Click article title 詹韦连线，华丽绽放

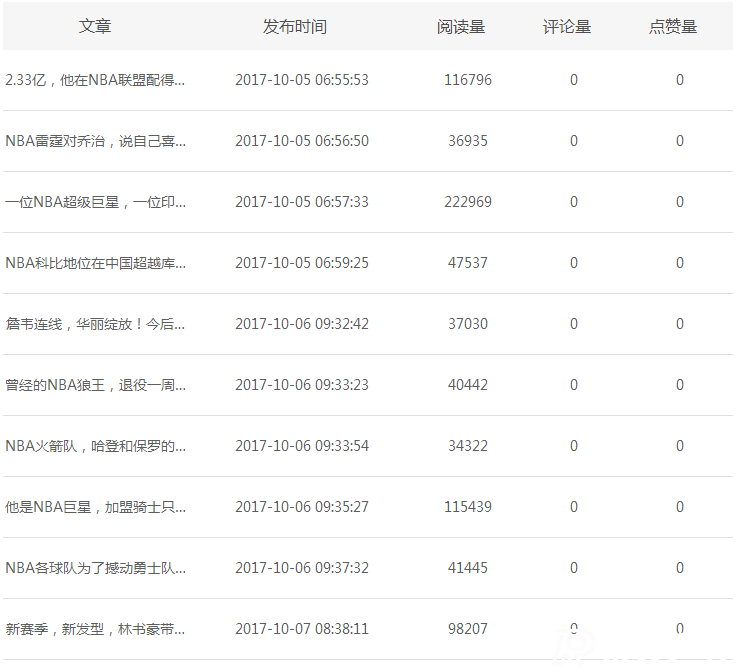click(95, 324)
